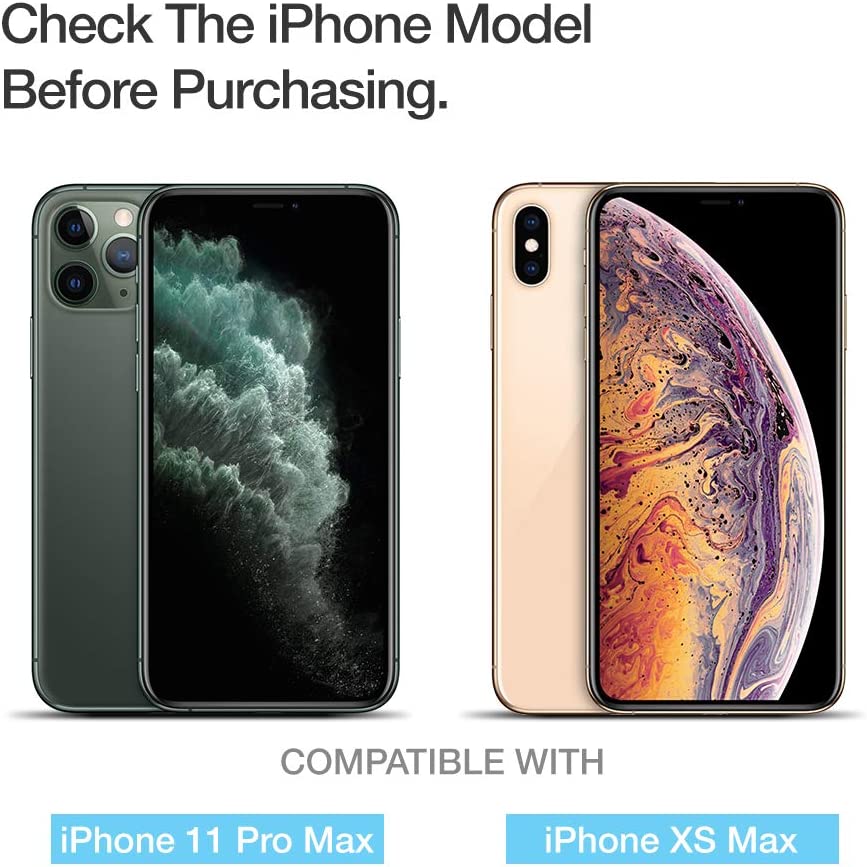
Task: Click the Before Purchasing text line
Action: click(224, 90)
